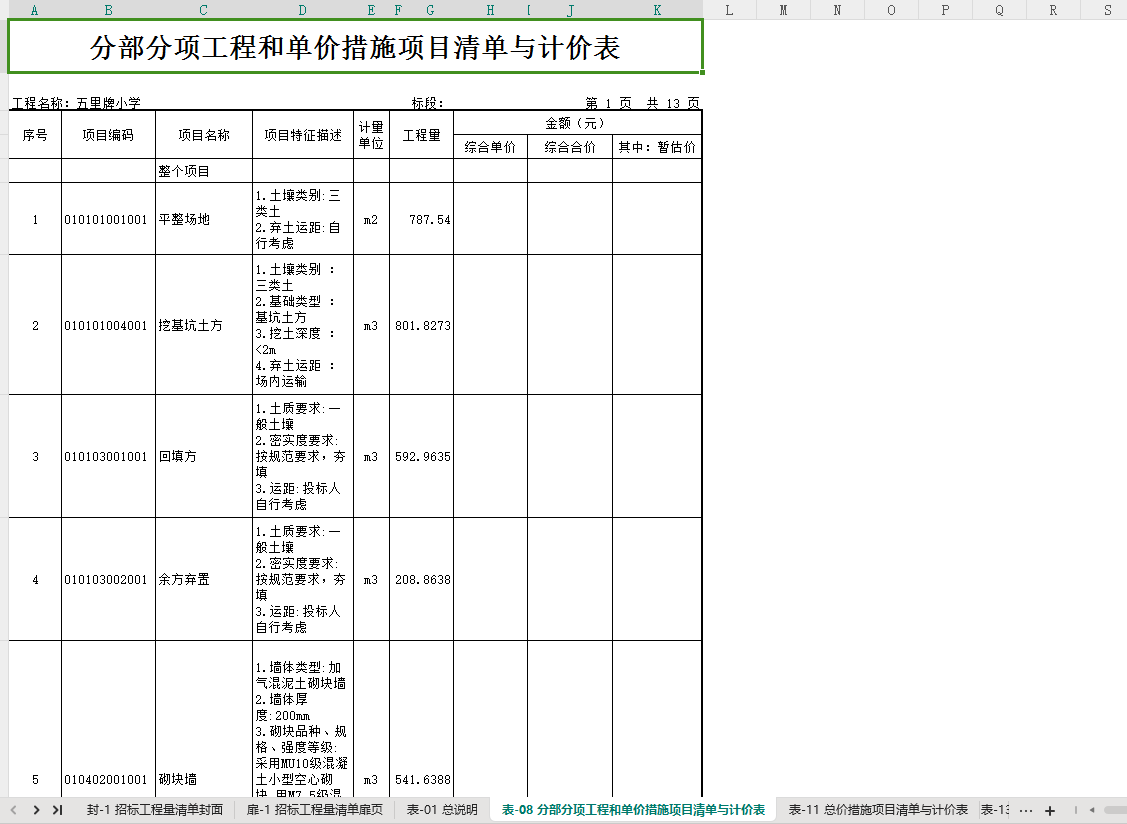Image resolution: width=1127 pixels, height=824 pixels.
Task: Select the 项目特征描述 header cell
Action: (x=303, y=135)
